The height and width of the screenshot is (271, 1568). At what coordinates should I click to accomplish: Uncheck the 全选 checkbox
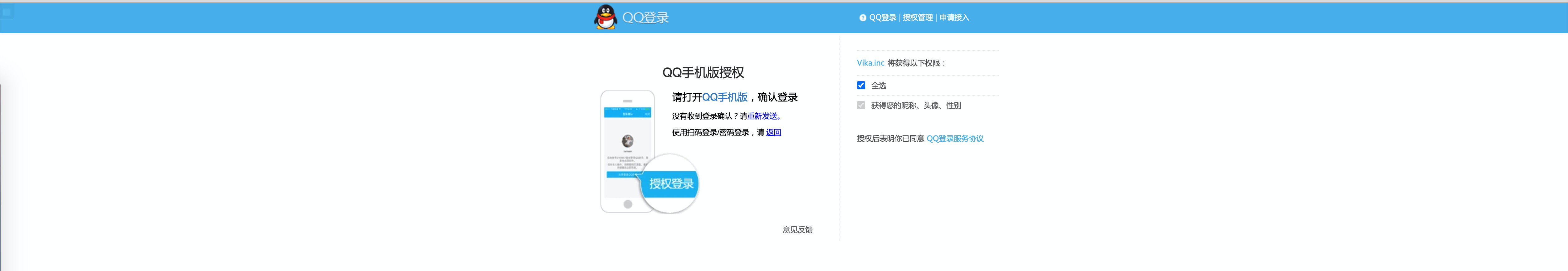[861, 85]
